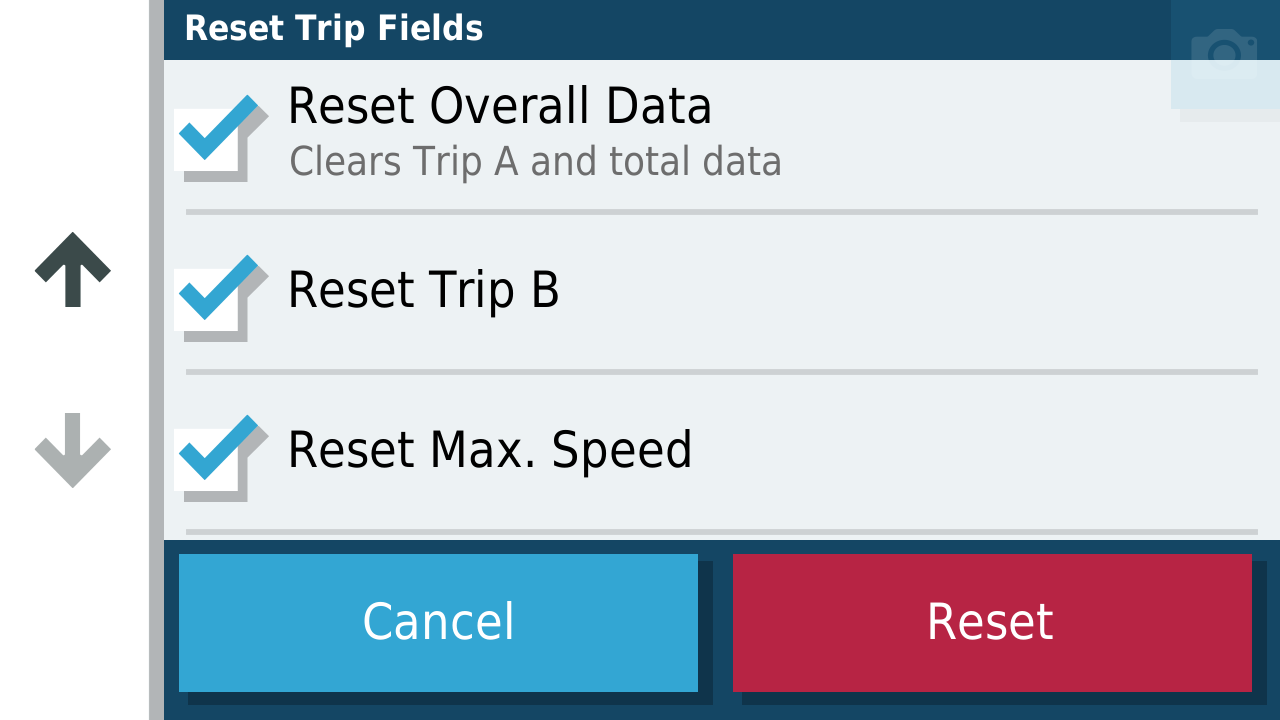
Task: Click the grey vertical scrollbar track
Action: coord(156,360)
